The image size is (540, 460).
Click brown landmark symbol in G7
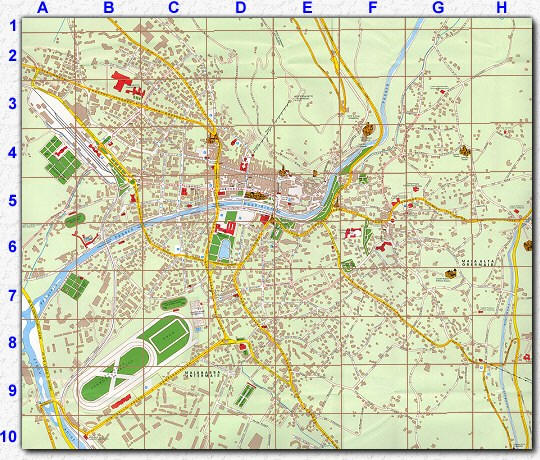tap(450, 274)
